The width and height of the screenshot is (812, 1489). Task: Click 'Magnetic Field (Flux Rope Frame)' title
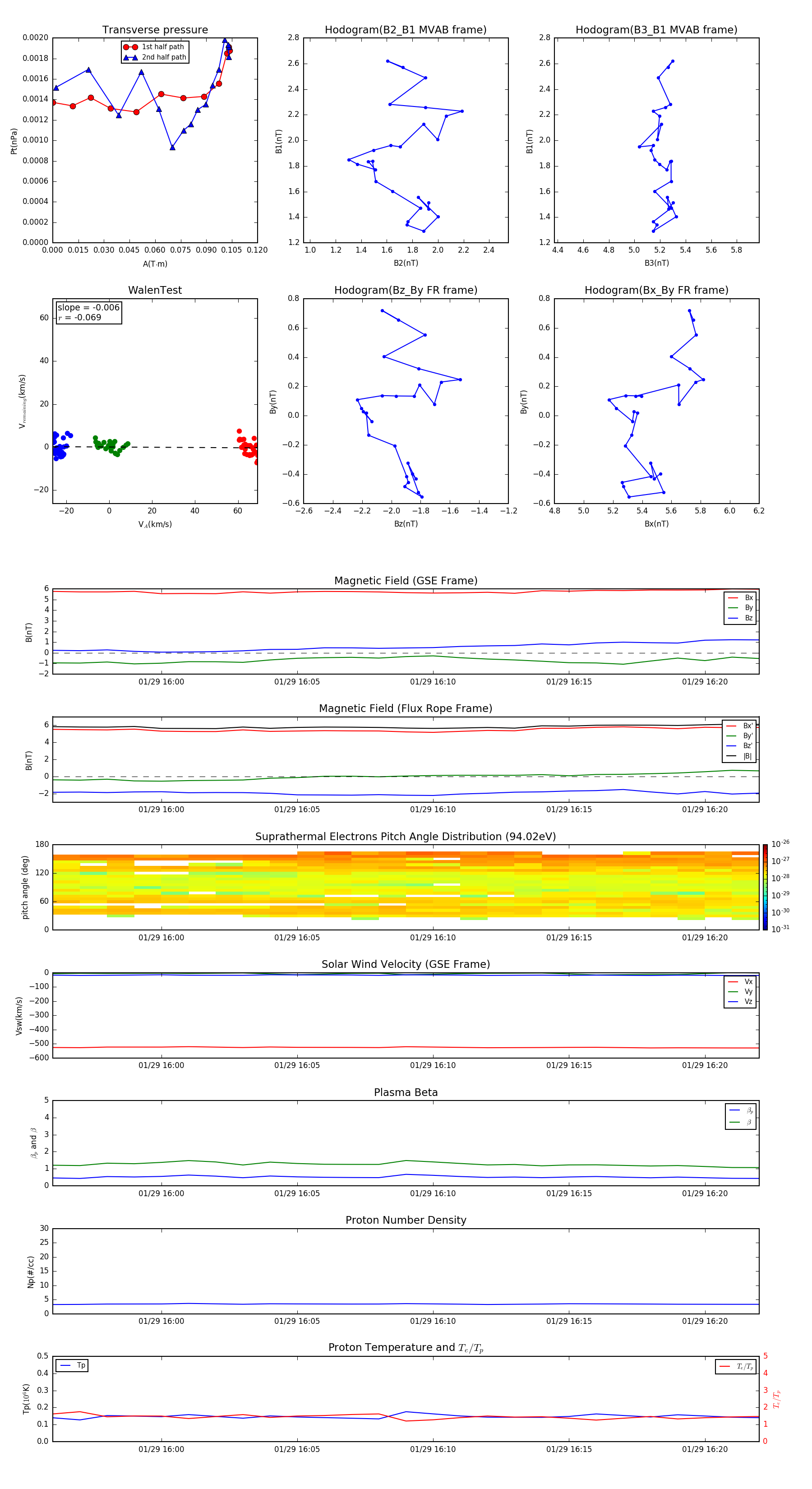(406, 709)
